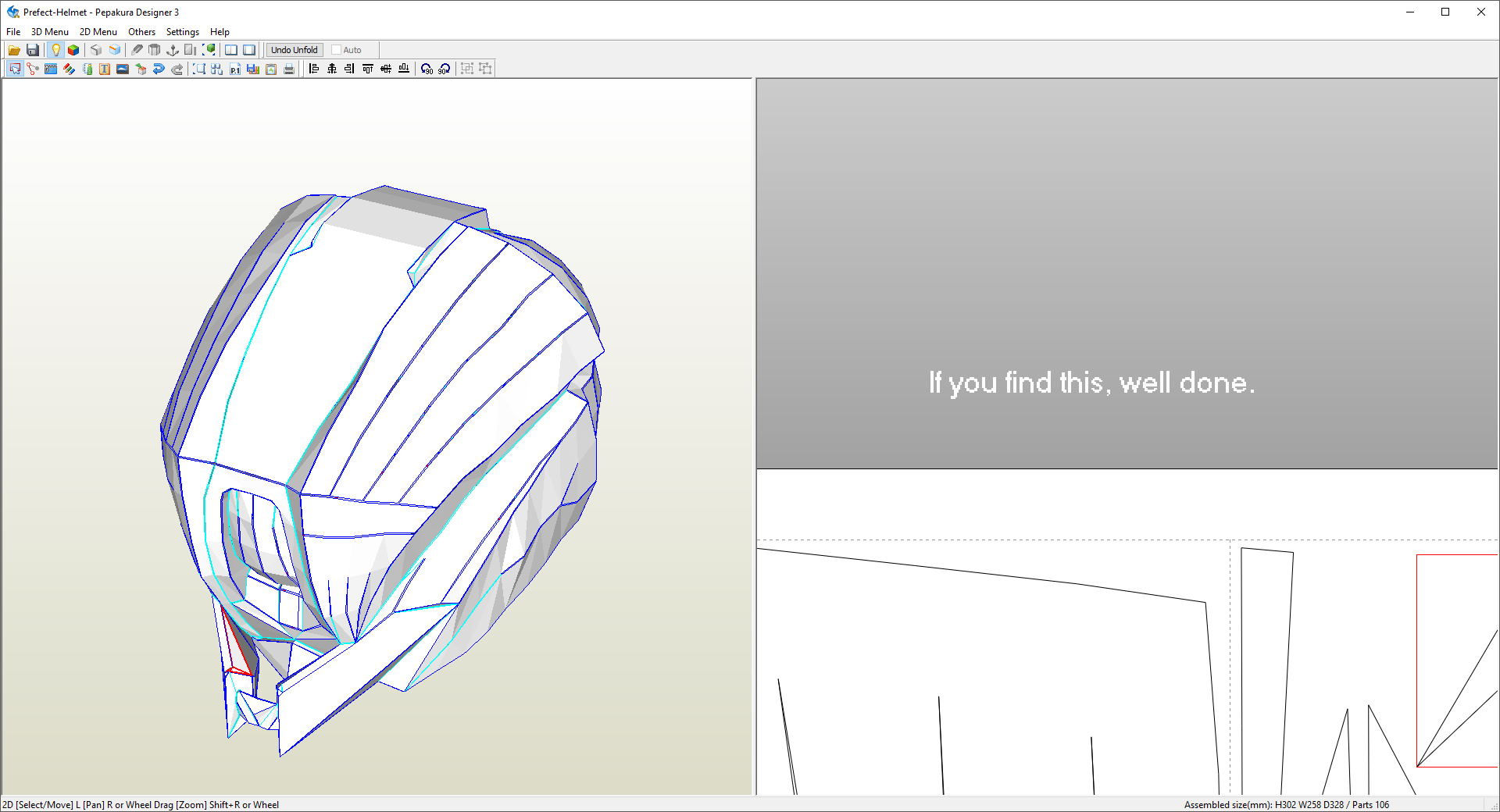Click the grayed-out group parts icon
This screenshot has width=1500, height=812.
[467, 69]
